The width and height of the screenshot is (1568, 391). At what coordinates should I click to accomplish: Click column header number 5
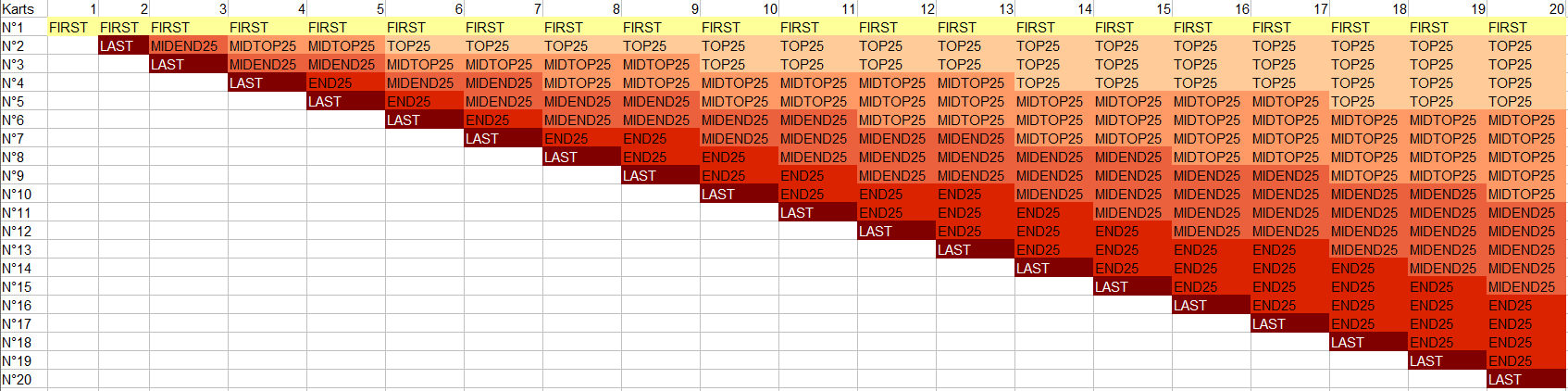[345, 8]
